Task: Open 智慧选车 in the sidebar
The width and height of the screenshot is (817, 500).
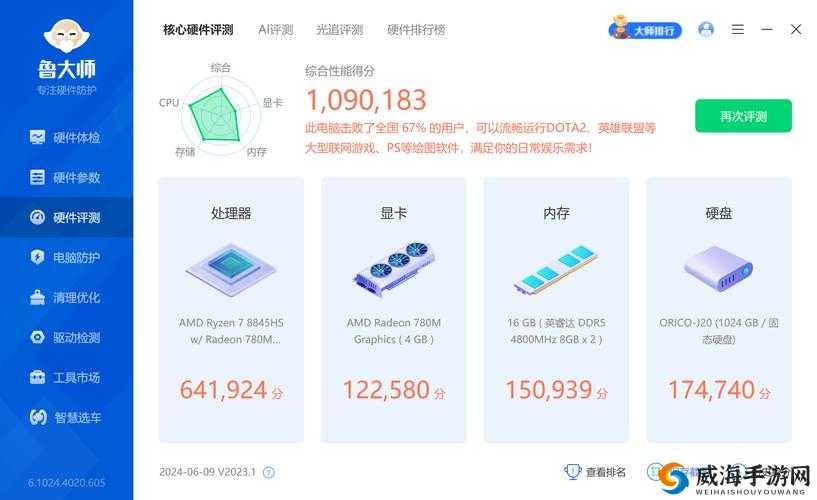Action: click(x=65, y=417)
